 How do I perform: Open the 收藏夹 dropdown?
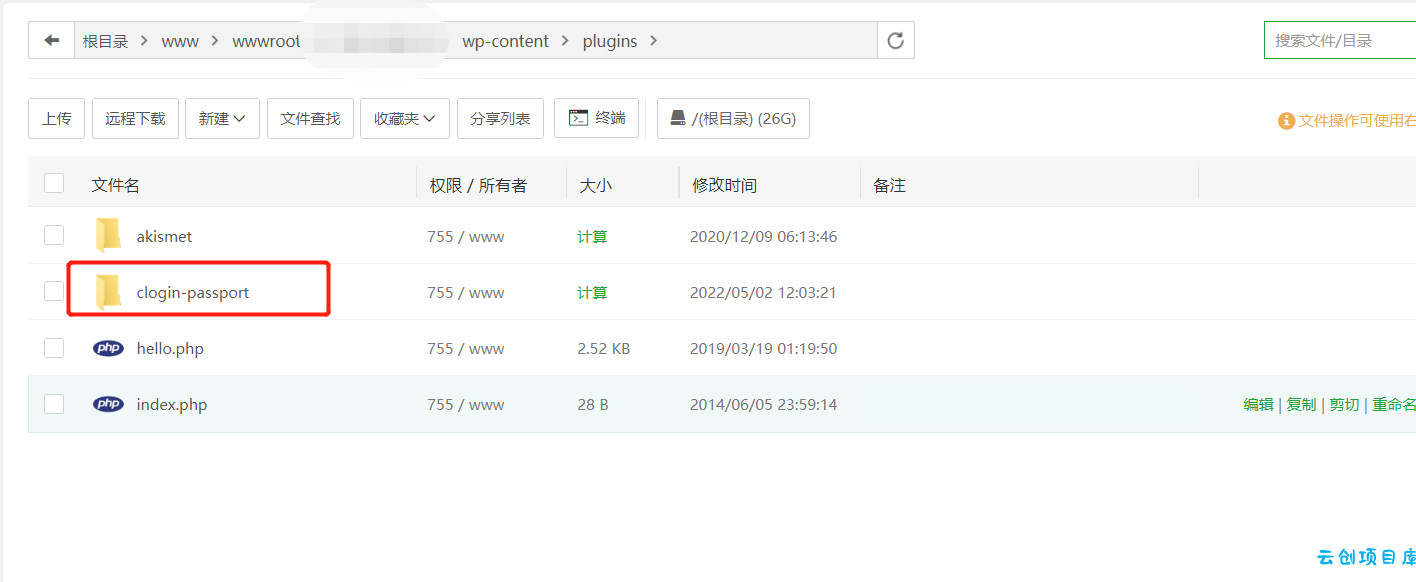coord(405,118)
